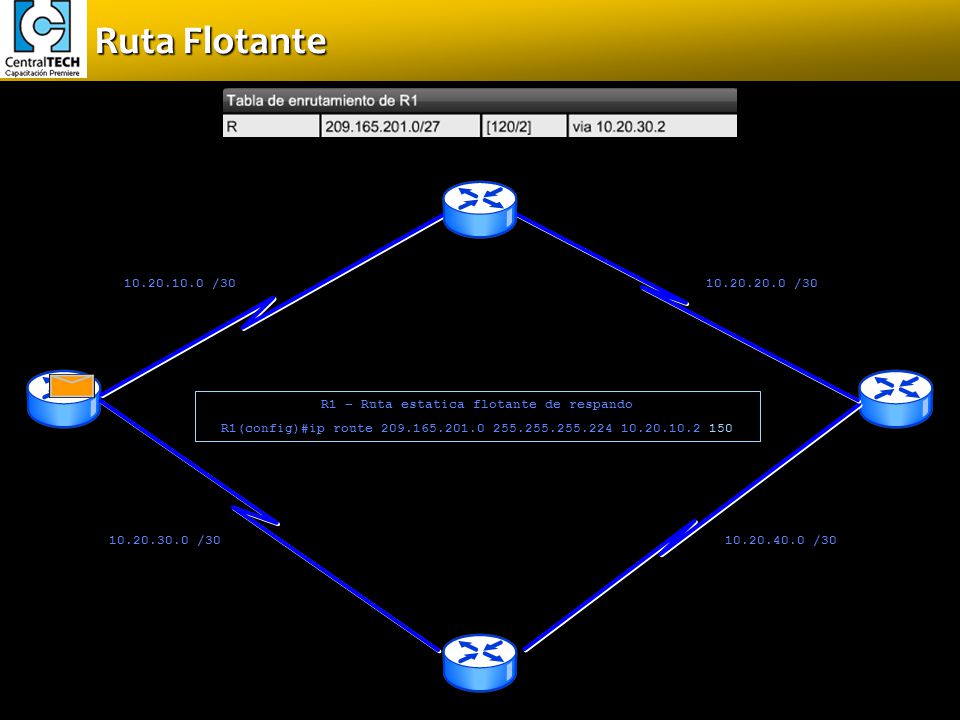Click the '10.20.40.0 /30' network label

coord(780,540)
